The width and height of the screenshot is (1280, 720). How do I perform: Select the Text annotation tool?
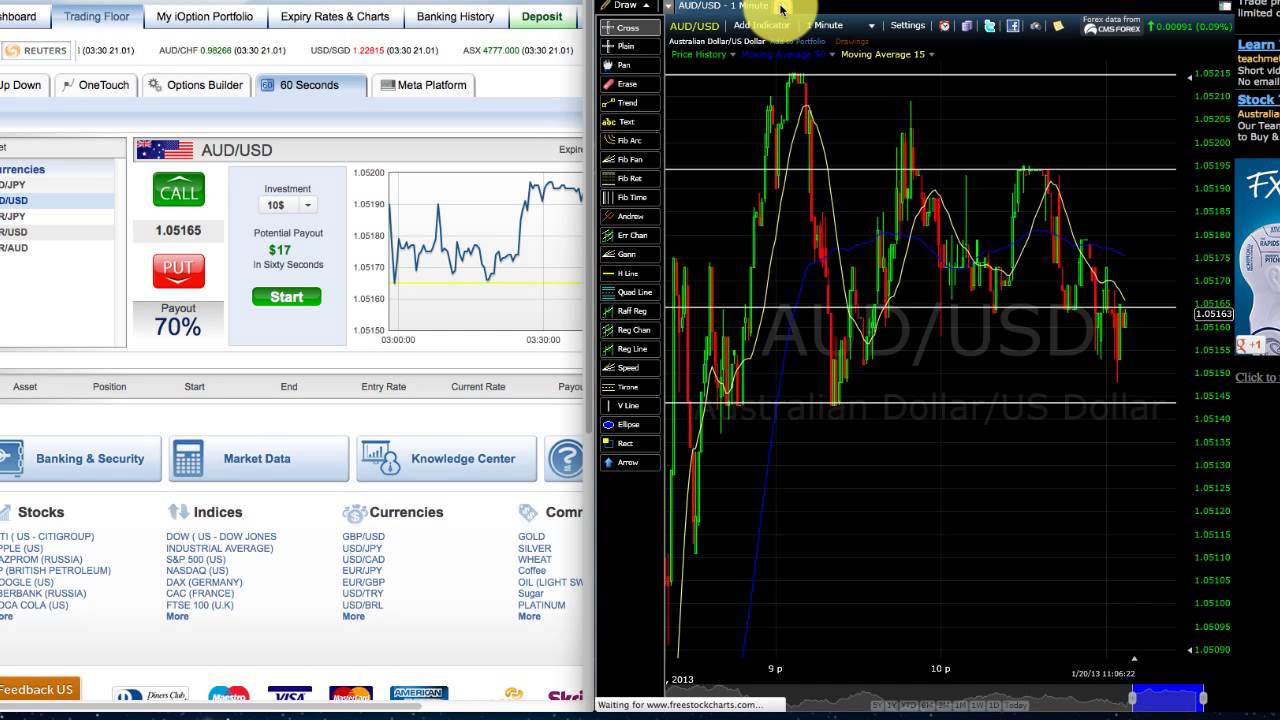tap(629, 122)
